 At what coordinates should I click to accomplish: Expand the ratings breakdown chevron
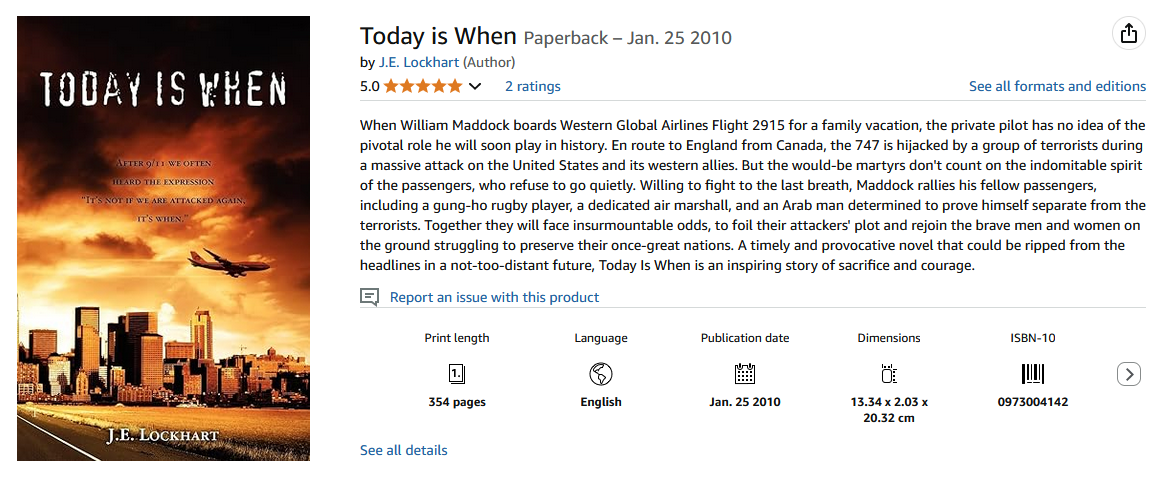475,86
